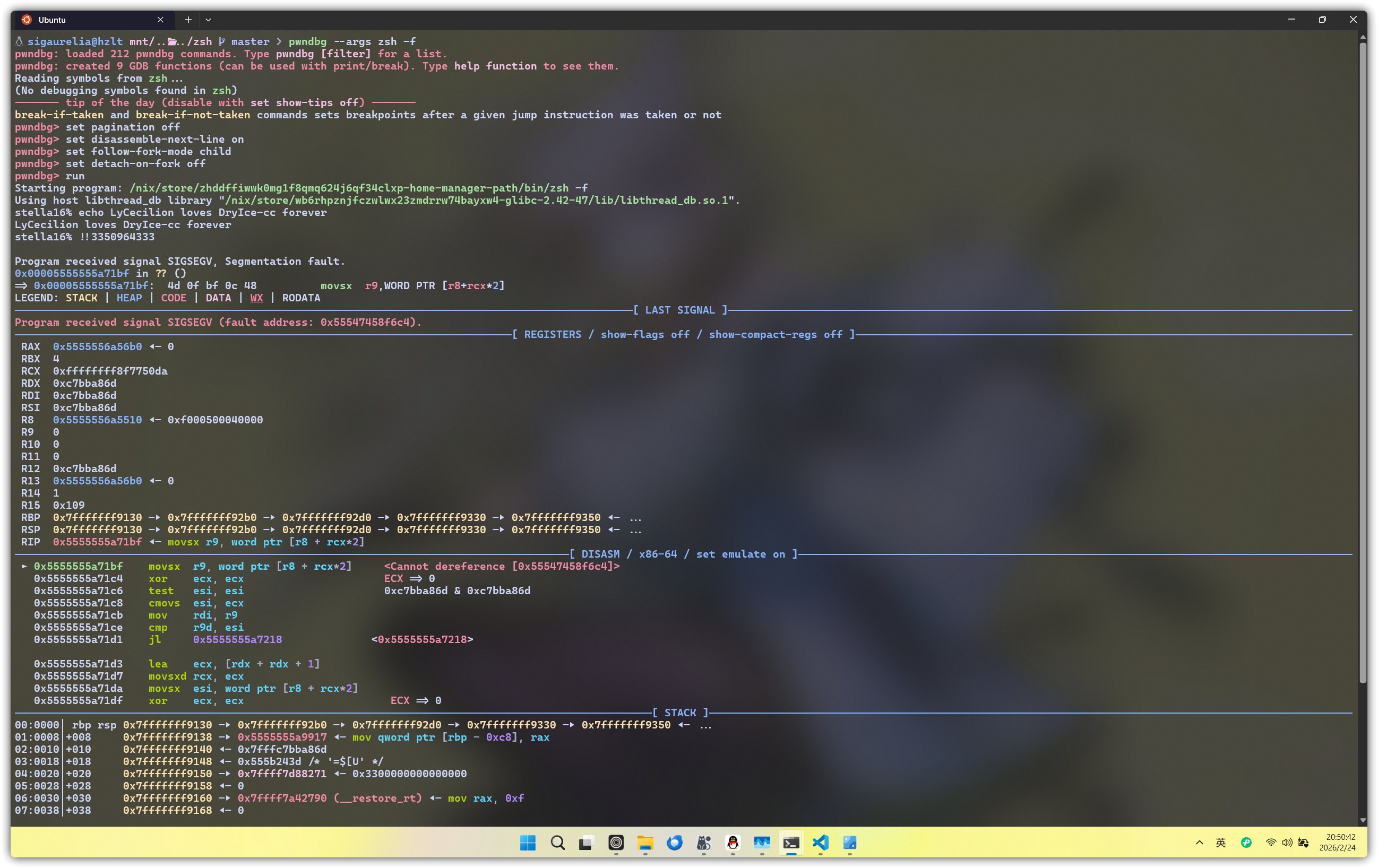Open taskbar Search
This screenshot has height=868, width=1378.
(x=557, y=843)
